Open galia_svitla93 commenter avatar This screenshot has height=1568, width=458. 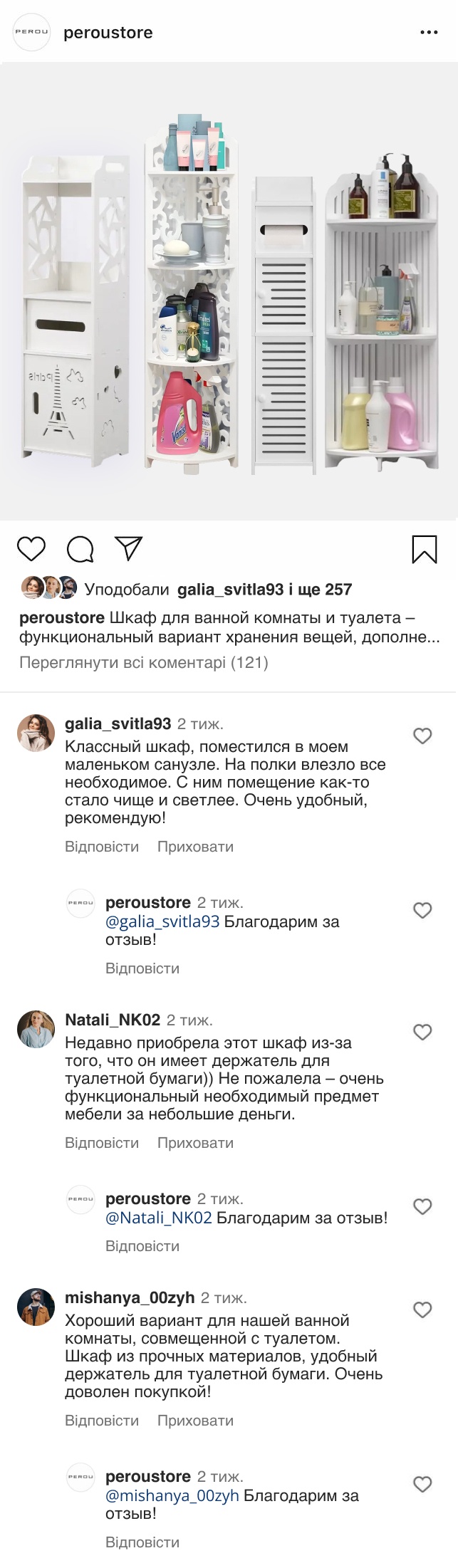[36, 733]
